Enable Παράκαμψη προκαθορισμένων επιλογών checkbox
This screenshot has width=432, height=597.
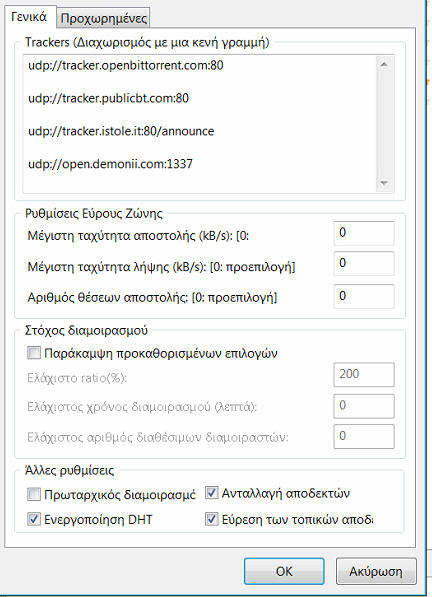click(x=34, y=353)
